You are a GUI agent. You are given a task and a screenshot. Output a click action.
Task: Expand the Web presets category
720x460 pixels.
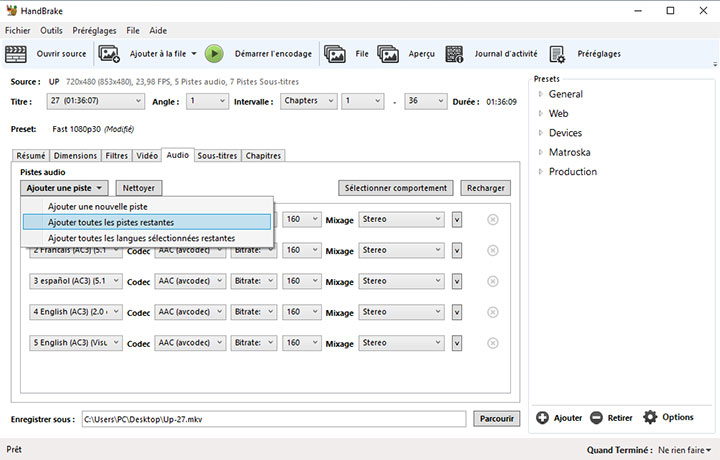540,113
